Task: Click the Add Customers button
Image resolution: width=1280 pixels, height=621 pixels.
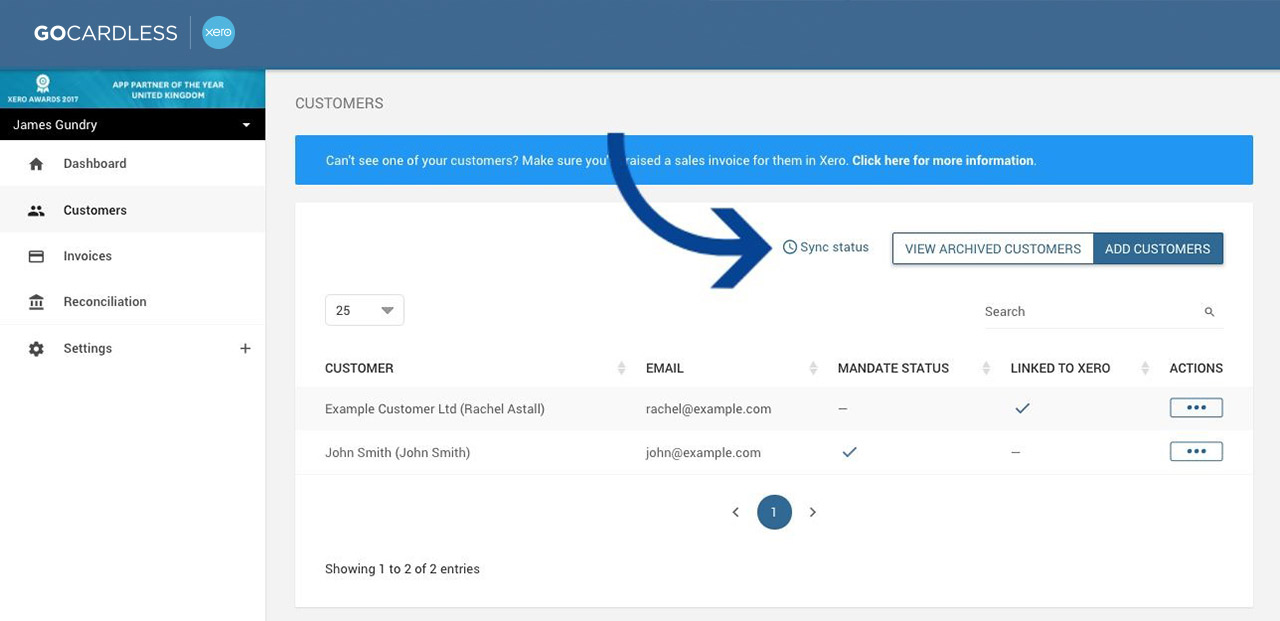Action: [1158, 249]
